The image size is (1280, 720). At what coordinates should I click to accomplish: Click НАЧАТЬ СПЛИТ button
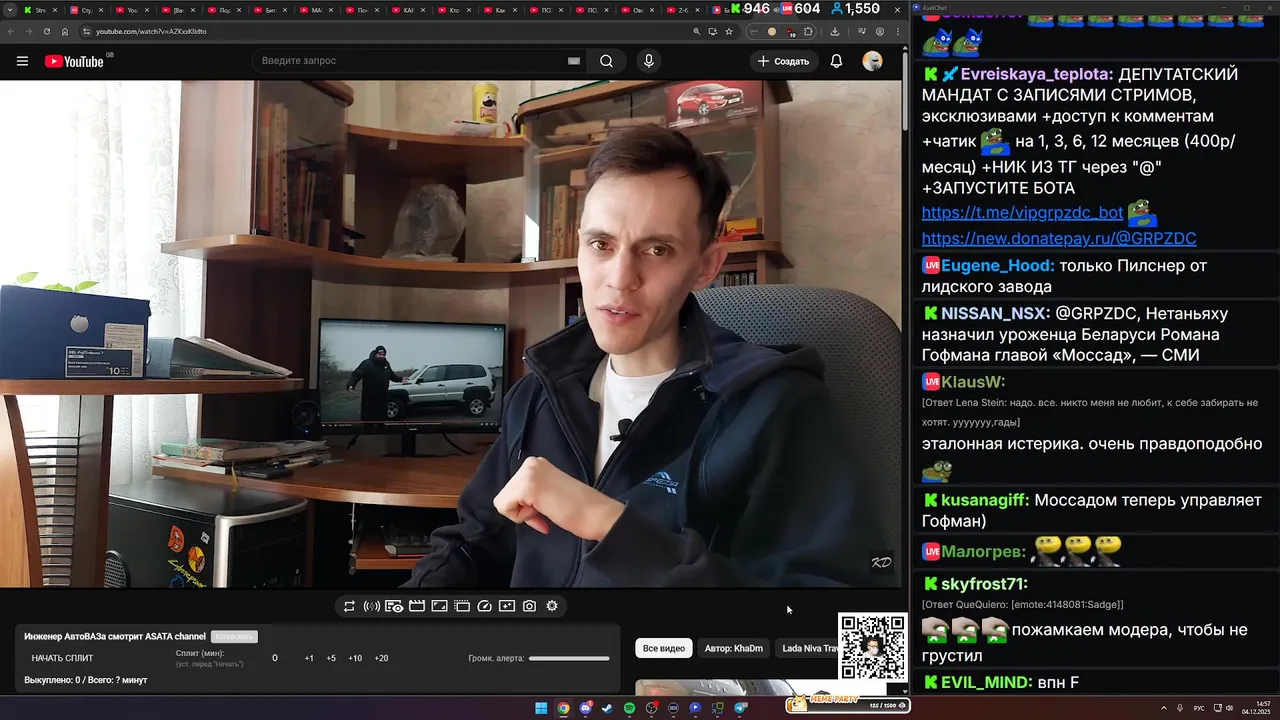pyautogui.click(x=62, y=658)
